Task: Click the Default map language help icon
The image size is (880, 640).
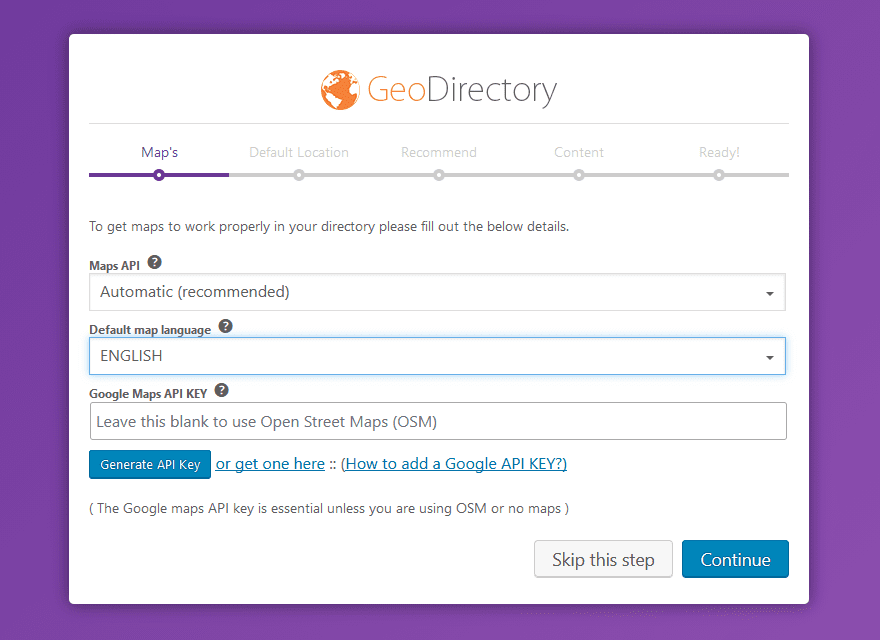Action: coord(225,325)
